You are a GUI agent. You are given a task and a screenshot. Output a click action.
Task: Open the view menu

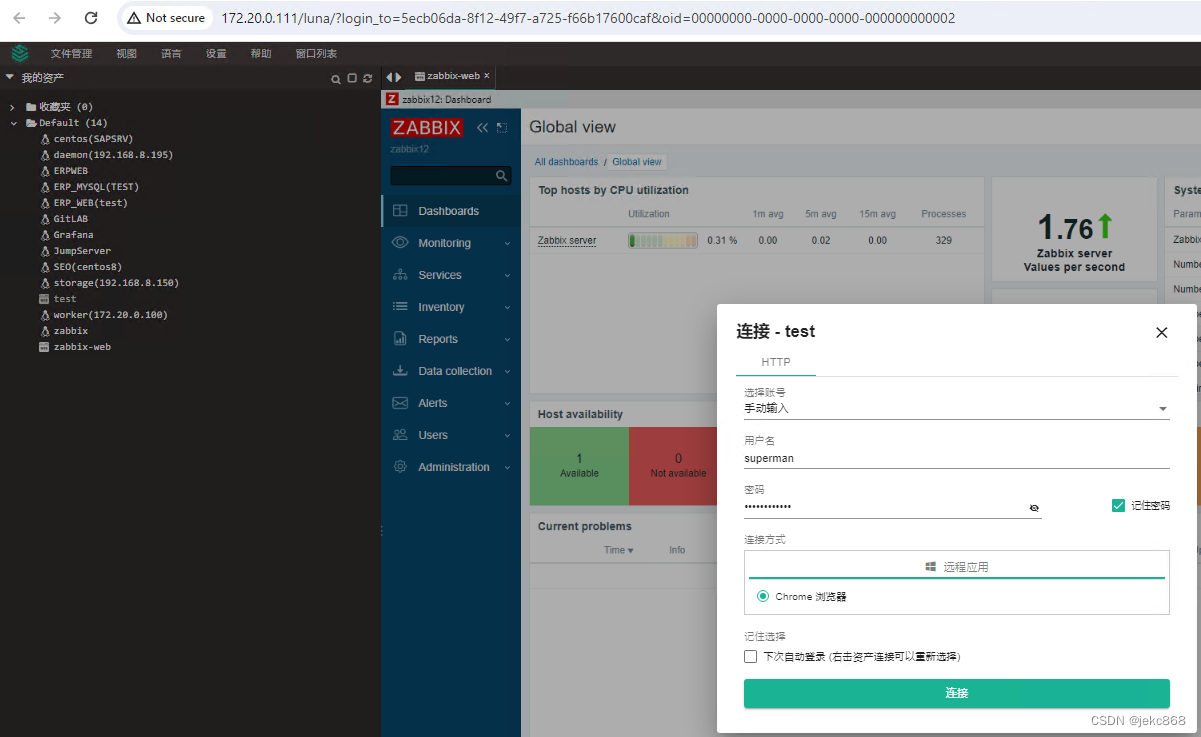126,54
